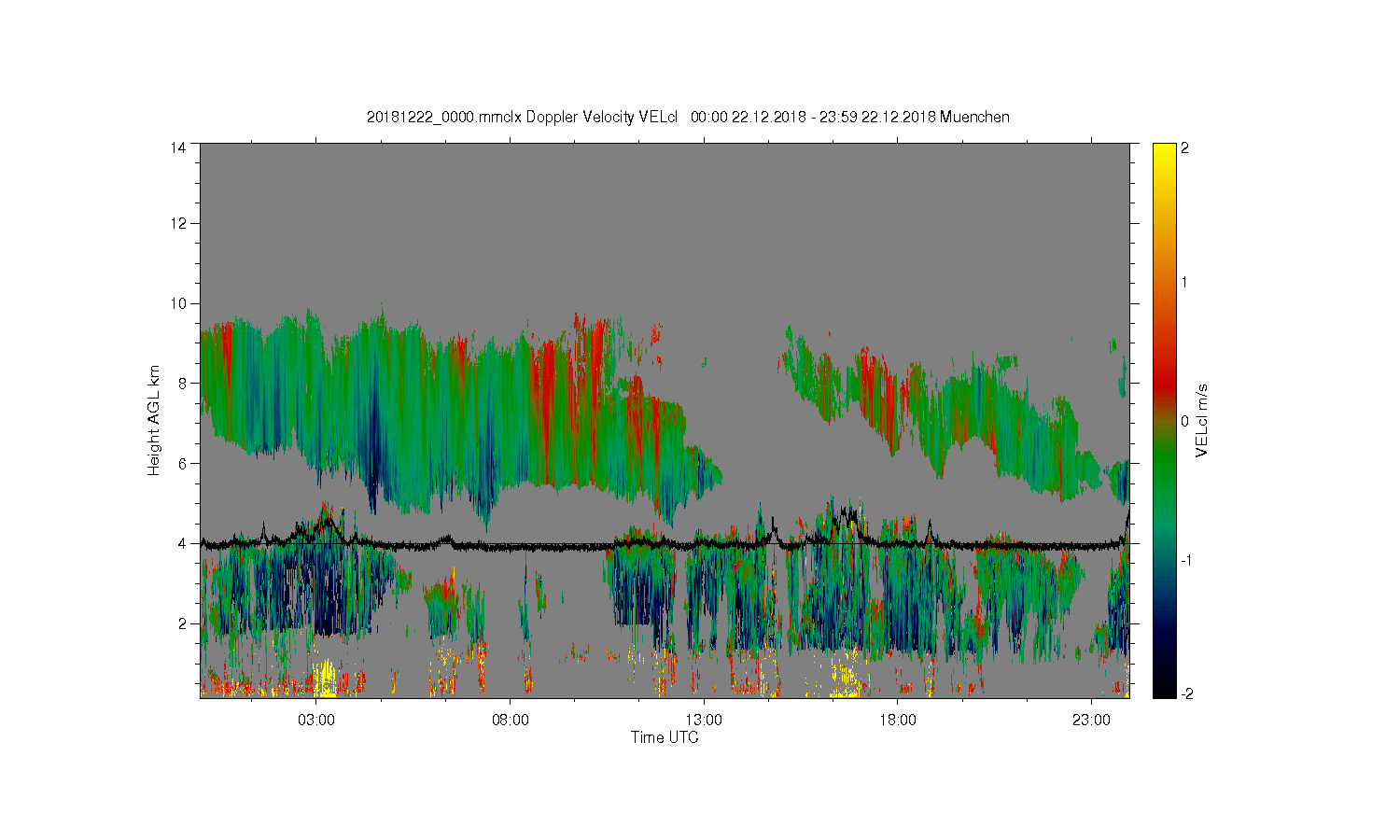Click the colorbar value 0 label

click(1185, 421)
